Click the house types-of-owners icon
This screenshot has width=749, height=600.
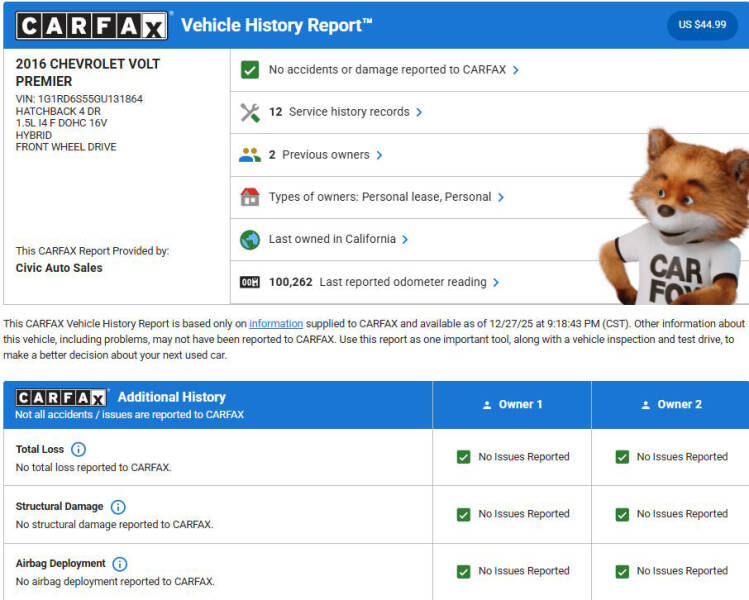pyautogui.click(x=250, y=197)
